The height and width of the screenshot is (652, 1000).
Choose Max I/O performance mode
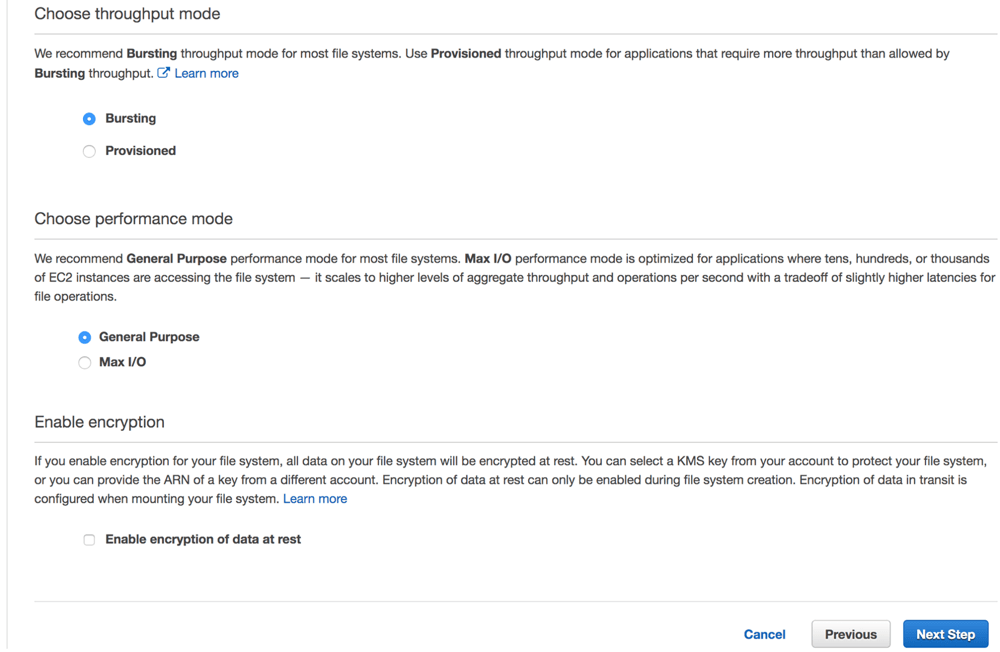click(x=85, y=362)
